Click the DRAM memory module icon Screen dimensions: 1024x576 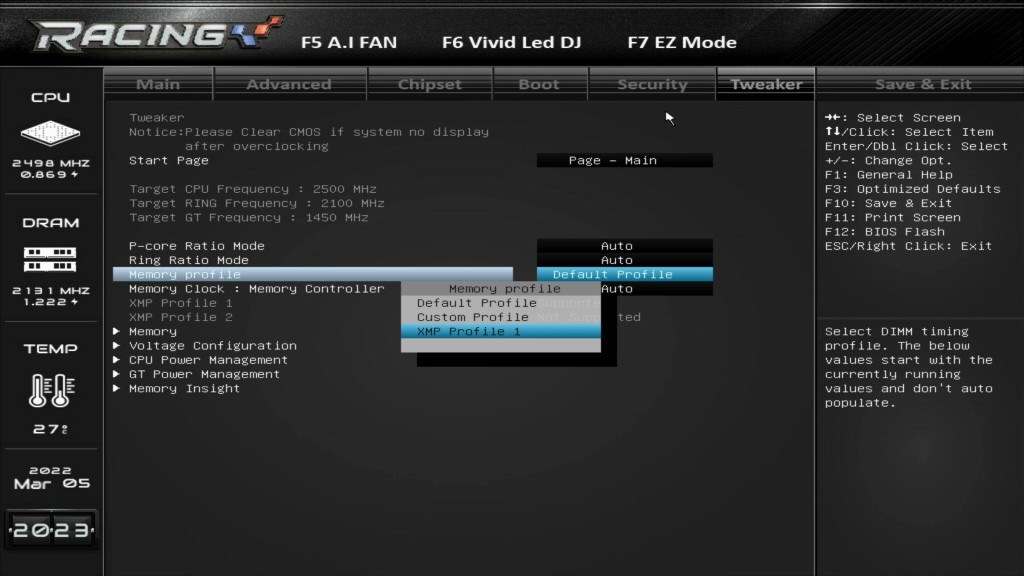[x=50, y=259]
